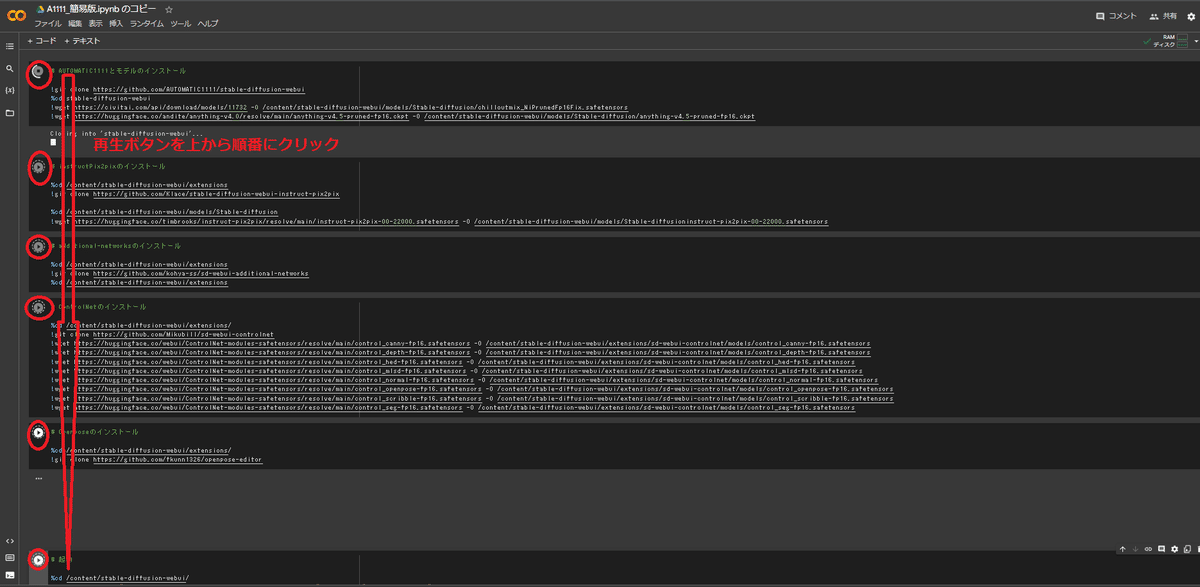Open the 表示 menu
1200x587 pixels.
tap(95, 23)
